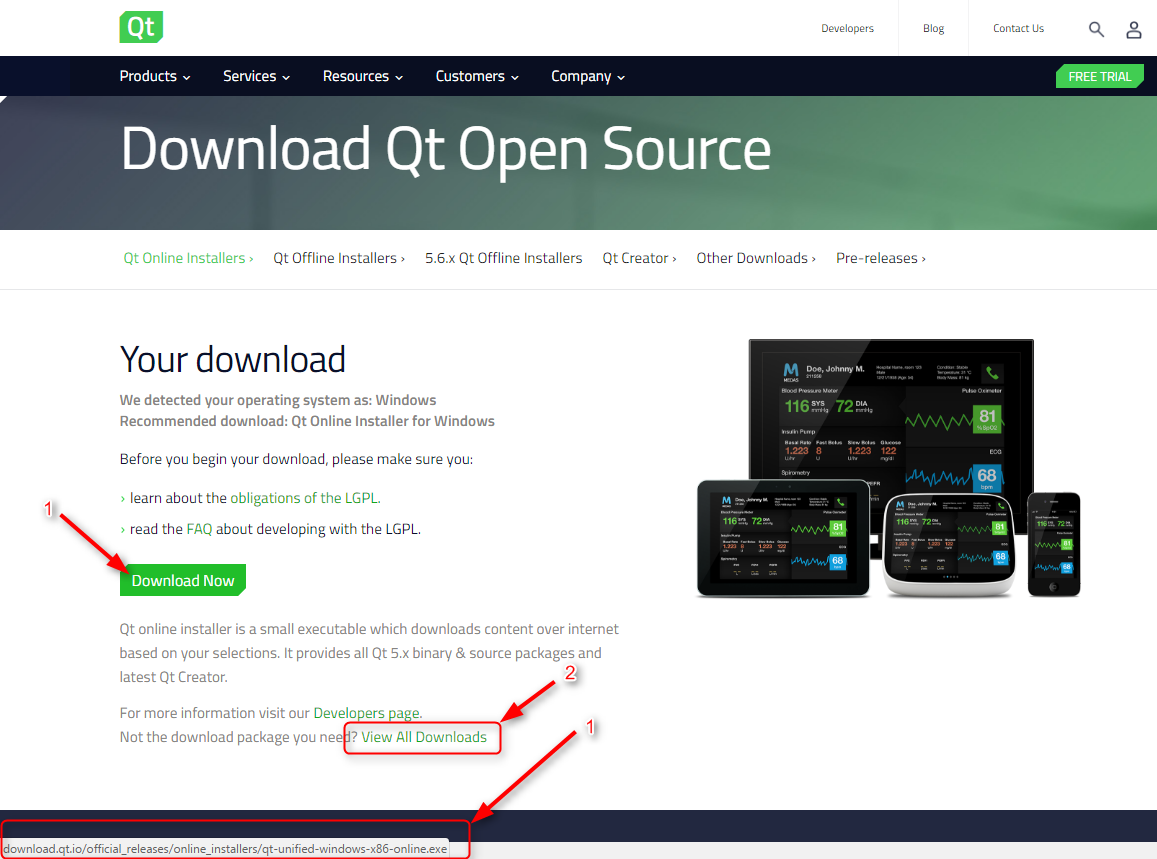Open Contact Us
The width and height of the screenshot is (1157, 859).
(1018, 29)
